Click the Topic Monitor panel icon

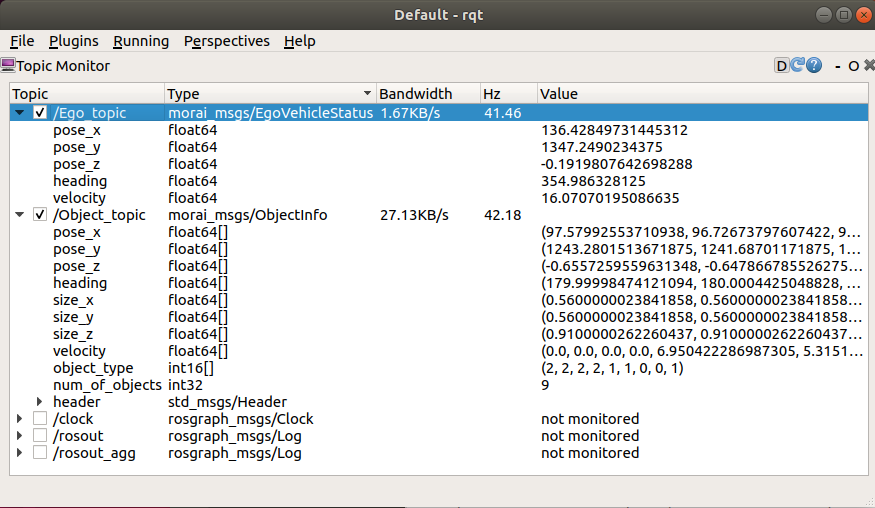(x=7, y=66)
